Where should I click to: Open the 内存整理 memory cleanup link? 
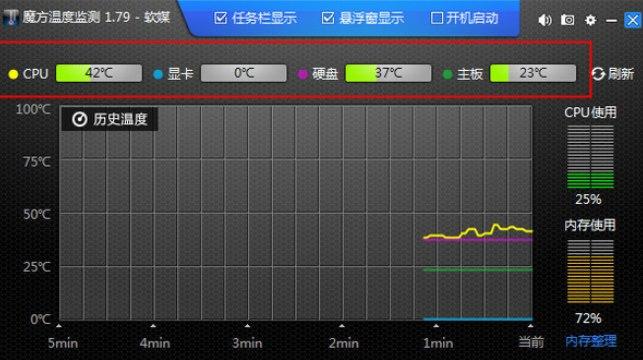pos(591,341)
